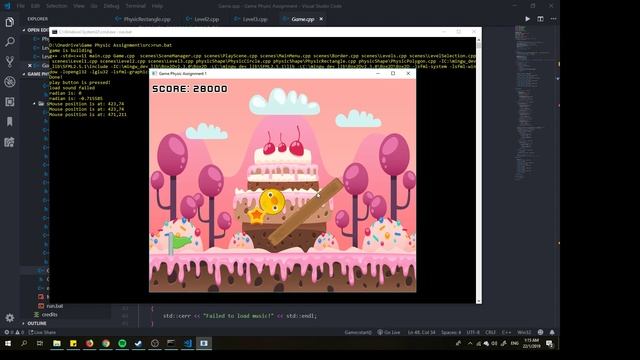Open Chrome from the taskbar
Image resolution: width=640 pixels, height=360 pixels.
tap(106, 344)
